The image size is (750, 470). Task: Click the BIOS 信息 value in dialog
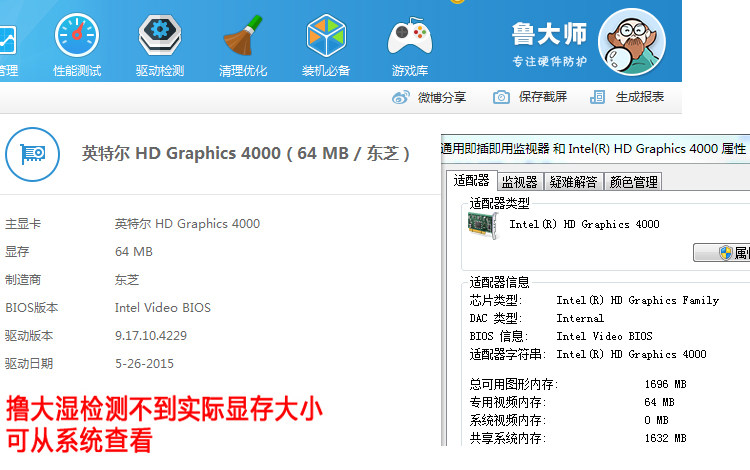[604, 336]
